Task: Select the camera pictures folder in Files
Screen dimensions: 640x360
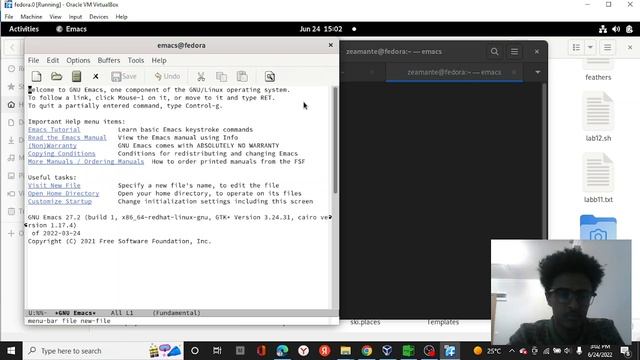Action: (x=598, y=227)
